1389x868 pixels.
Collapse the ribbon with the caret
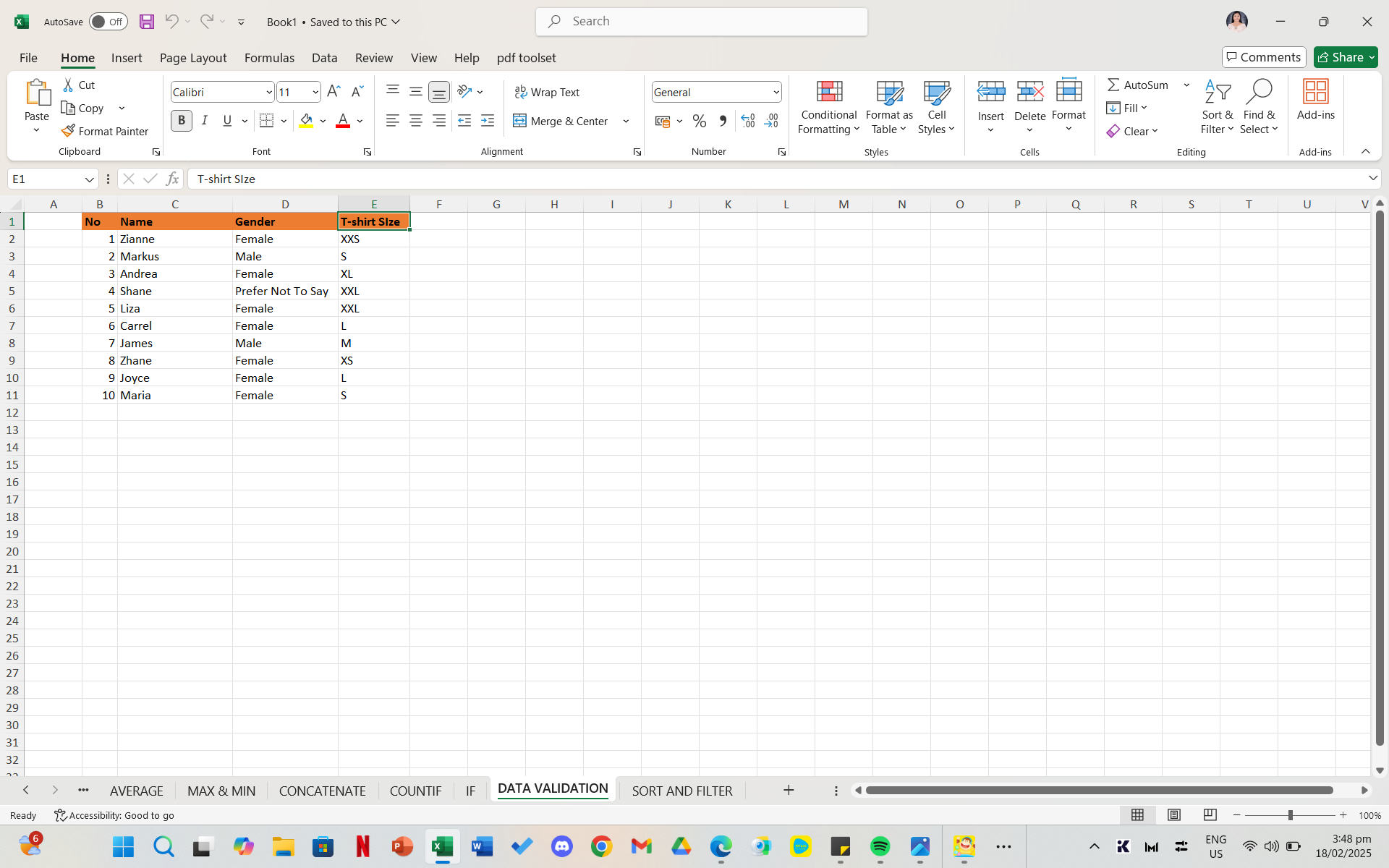click(x=1366, y=151)
